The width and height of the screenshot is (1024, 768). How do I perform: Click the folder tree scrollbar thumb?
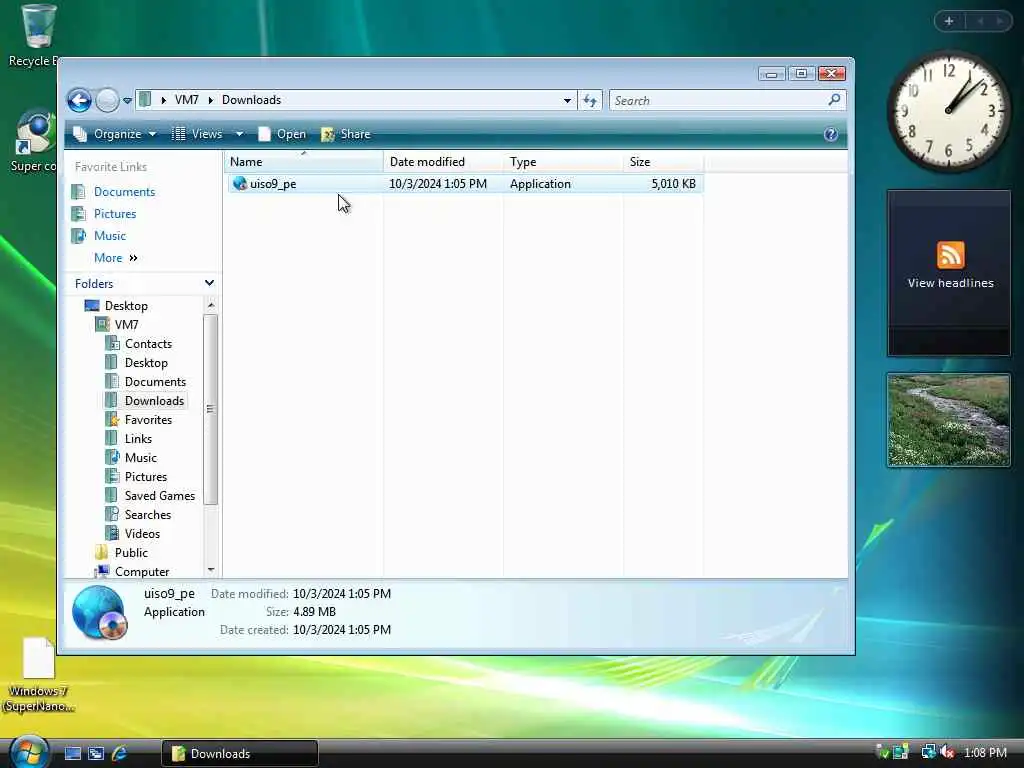click(x=210, y=409)
